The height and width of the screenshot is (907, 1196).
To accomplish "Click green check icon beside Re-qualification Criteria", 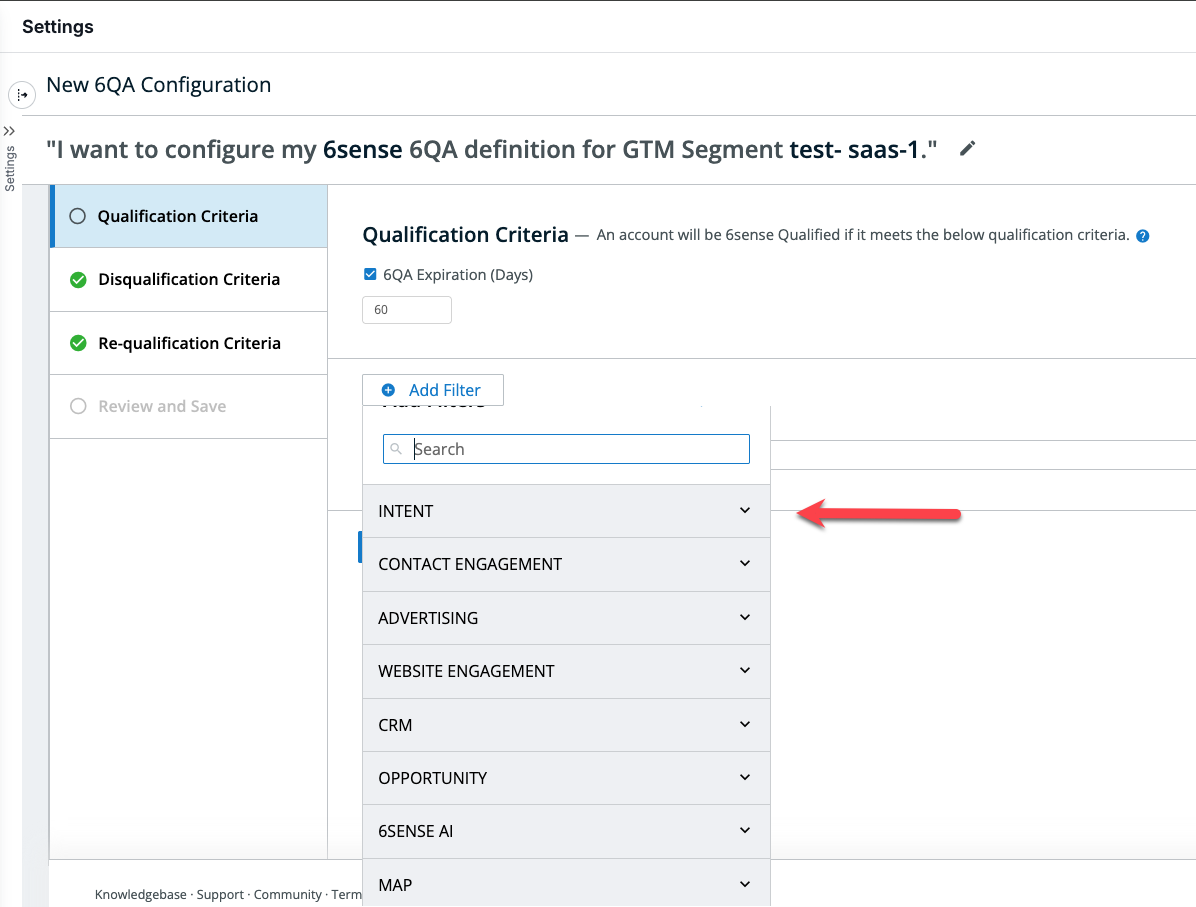I will point(78,343).
